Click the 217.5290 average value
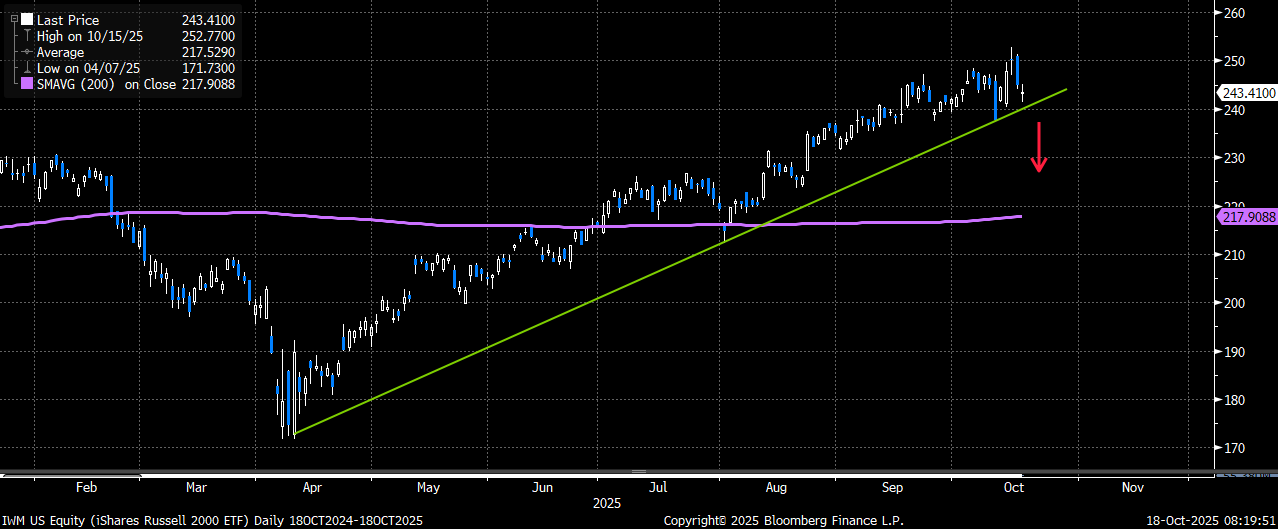 208,52
